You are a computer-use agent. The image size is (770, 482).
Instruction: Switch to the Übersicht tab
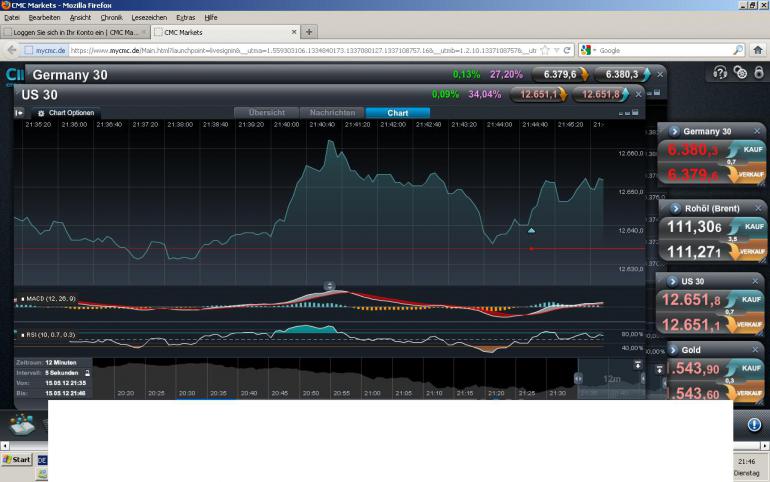pyautogui.click(x=266, y=112)
